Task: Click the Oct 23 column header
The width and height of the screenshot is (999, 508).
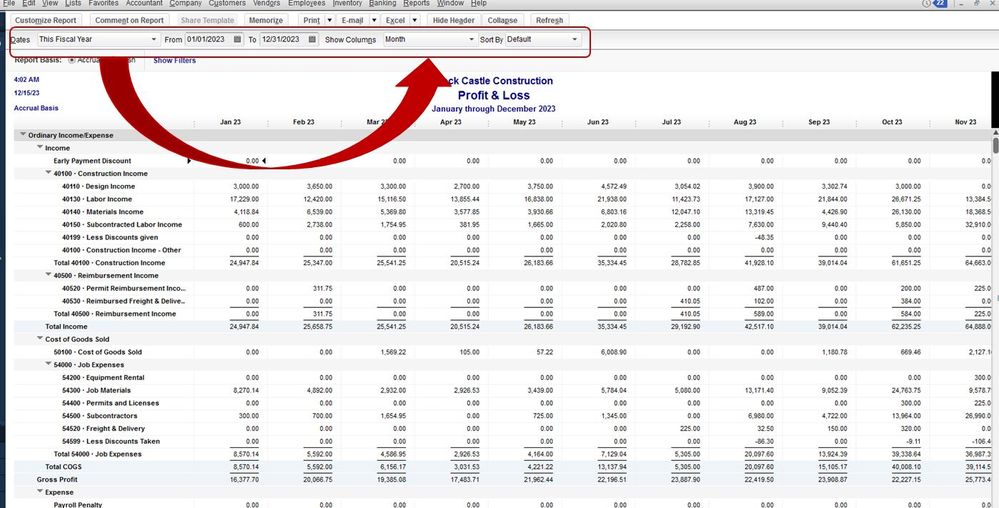Action: pos(892,122)
